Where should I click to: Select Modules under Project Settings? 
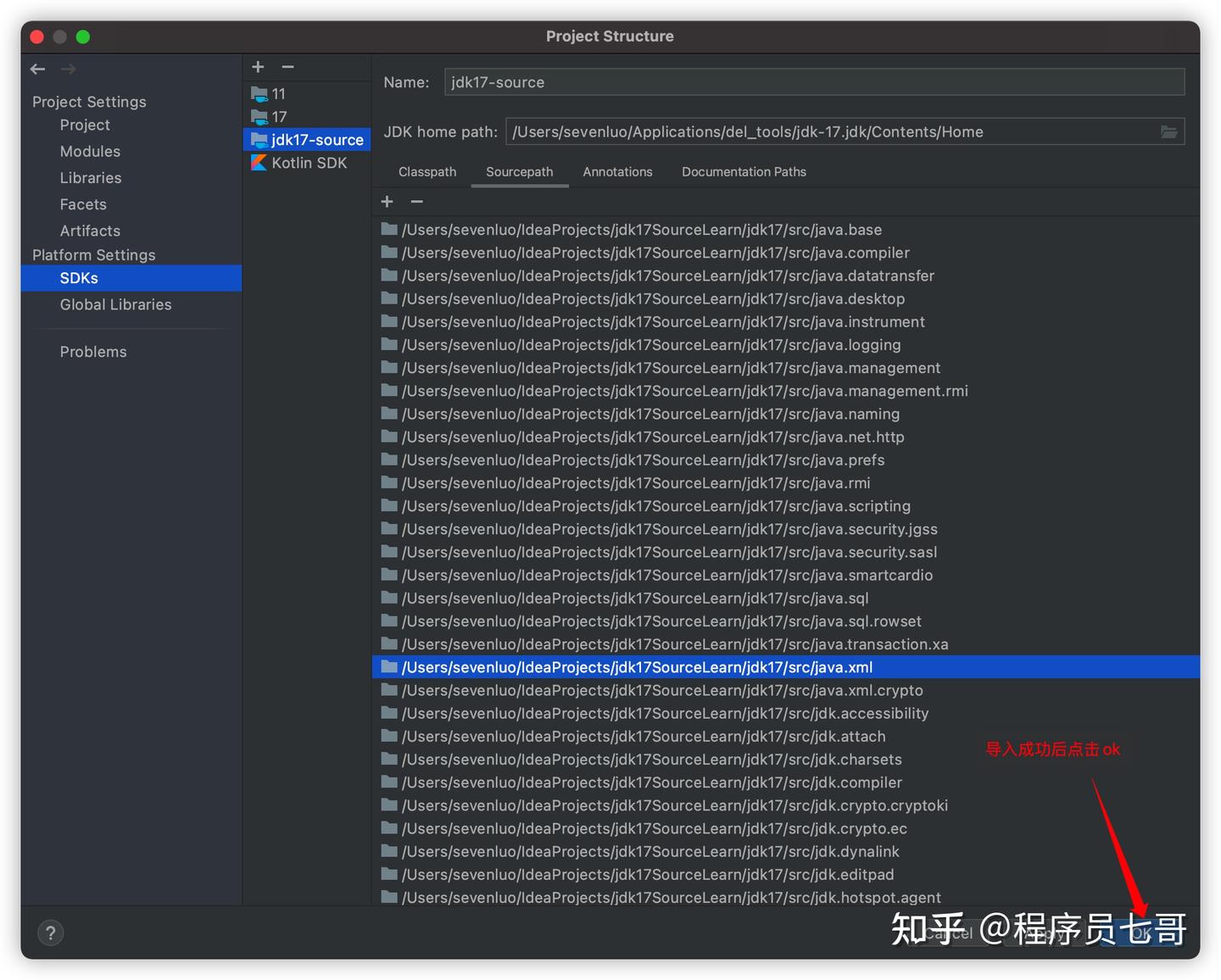coord(90,151)
